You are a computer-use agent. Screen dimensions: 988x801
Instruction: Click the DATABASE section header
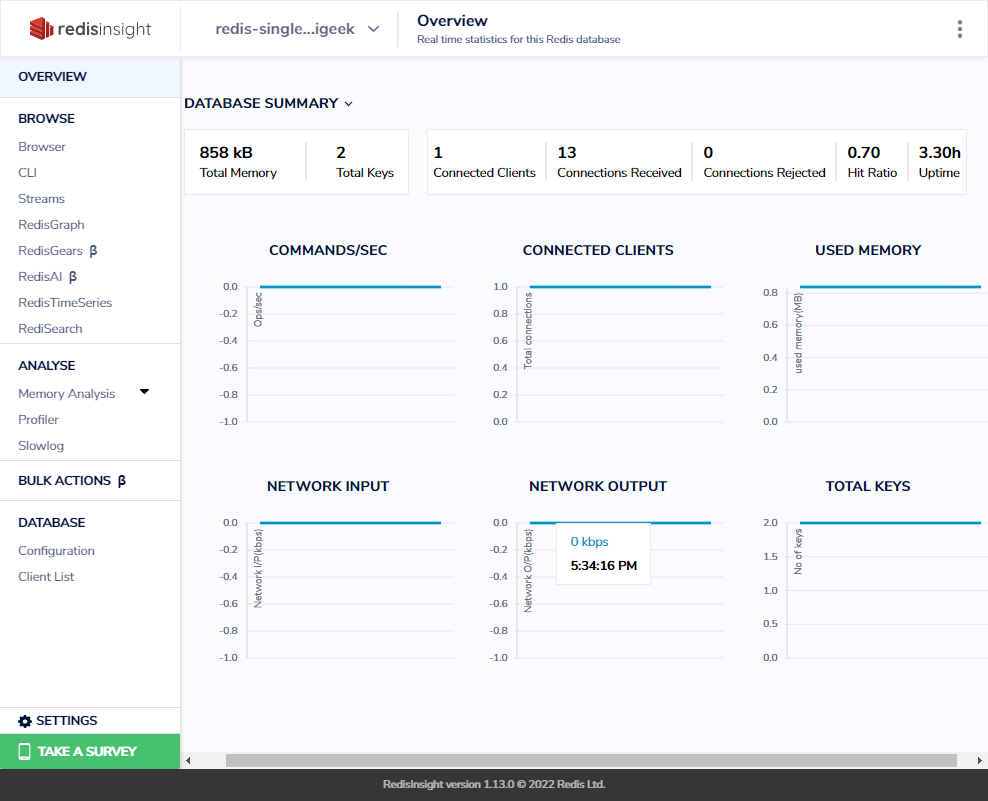52,522
